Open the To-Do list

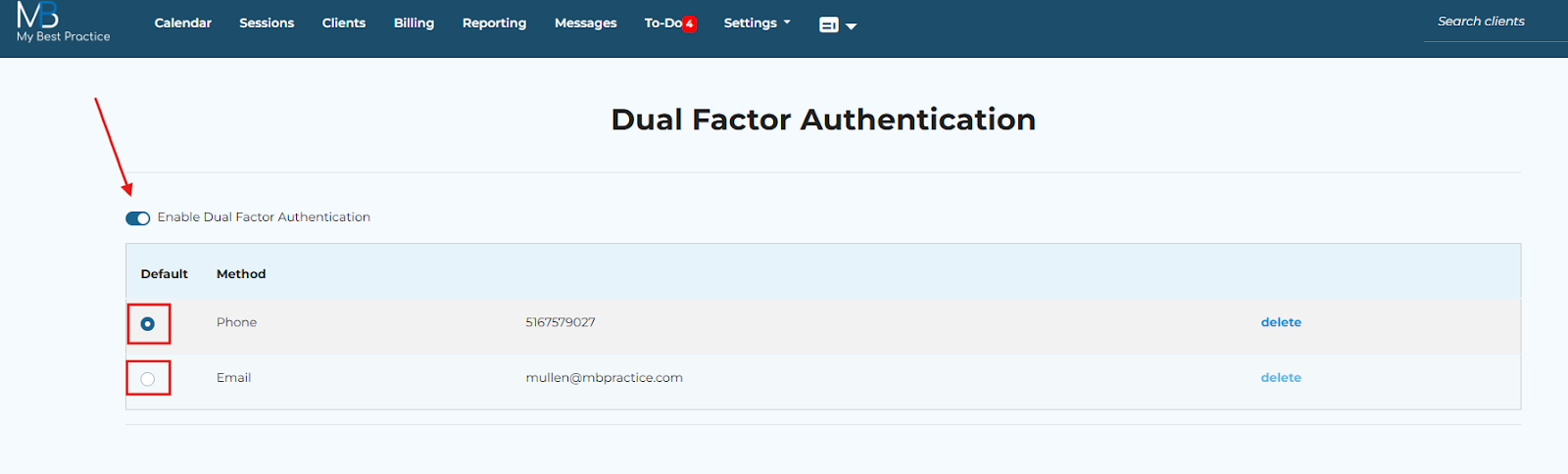point(663,23)
